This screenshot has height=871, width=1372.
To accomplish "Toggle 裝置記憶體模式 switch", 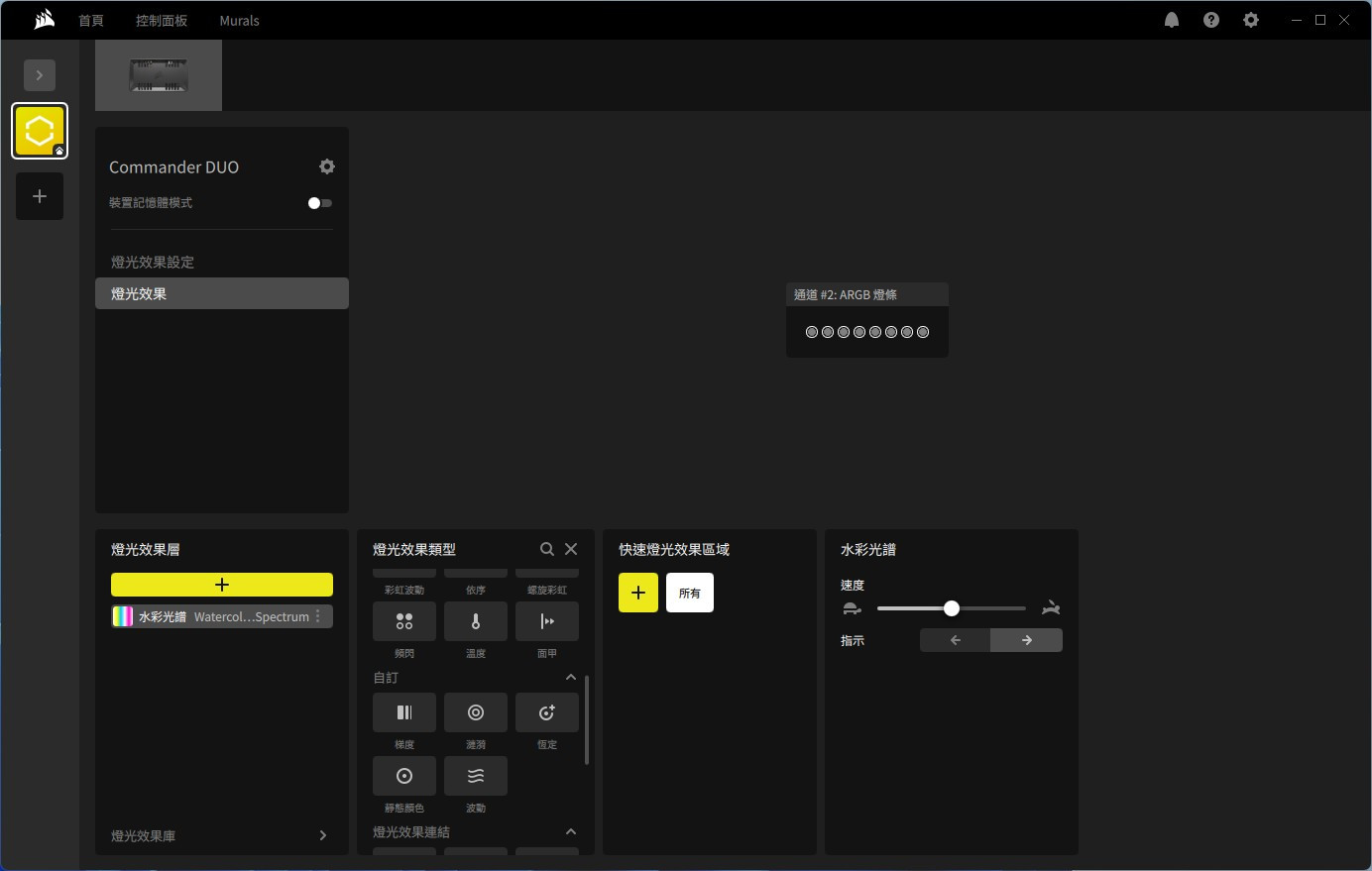I will pos(319,203).
